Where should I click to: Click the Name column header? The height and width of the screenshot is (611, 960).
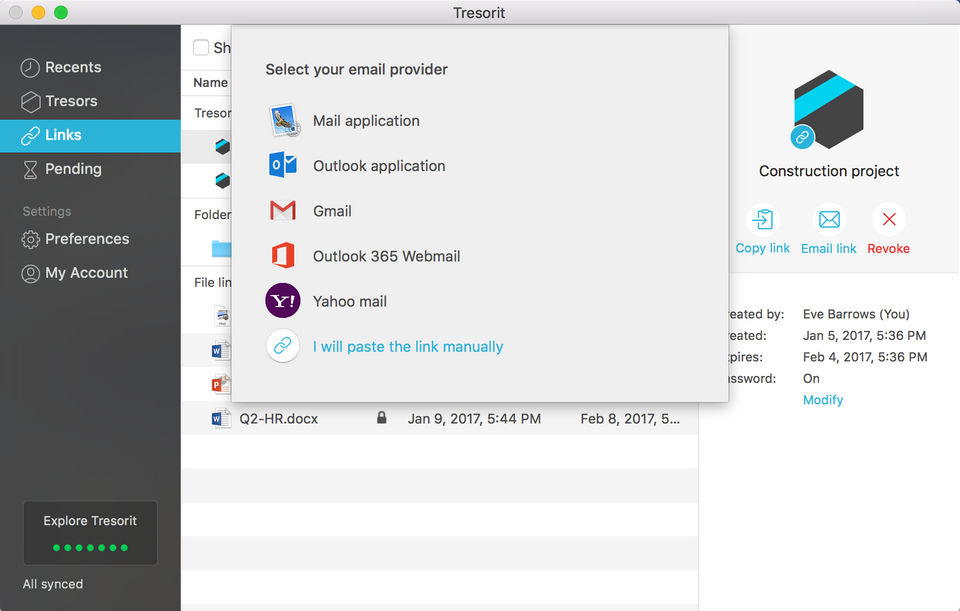tap(211, 83)
